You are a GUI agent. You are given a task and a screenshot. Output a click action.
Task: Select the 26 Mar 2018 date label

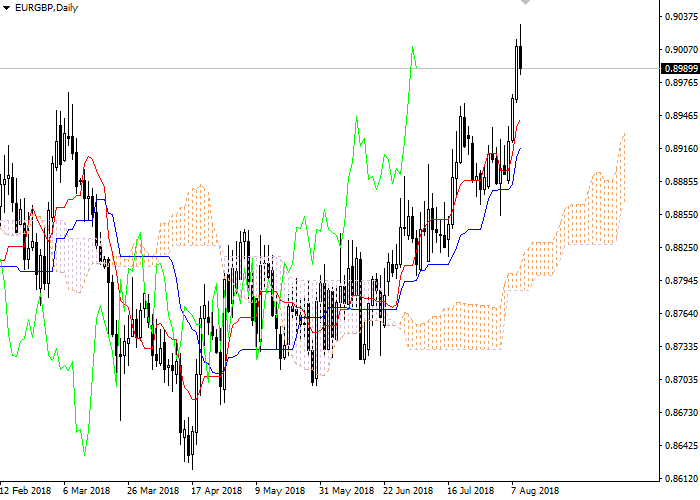(153, 491)
